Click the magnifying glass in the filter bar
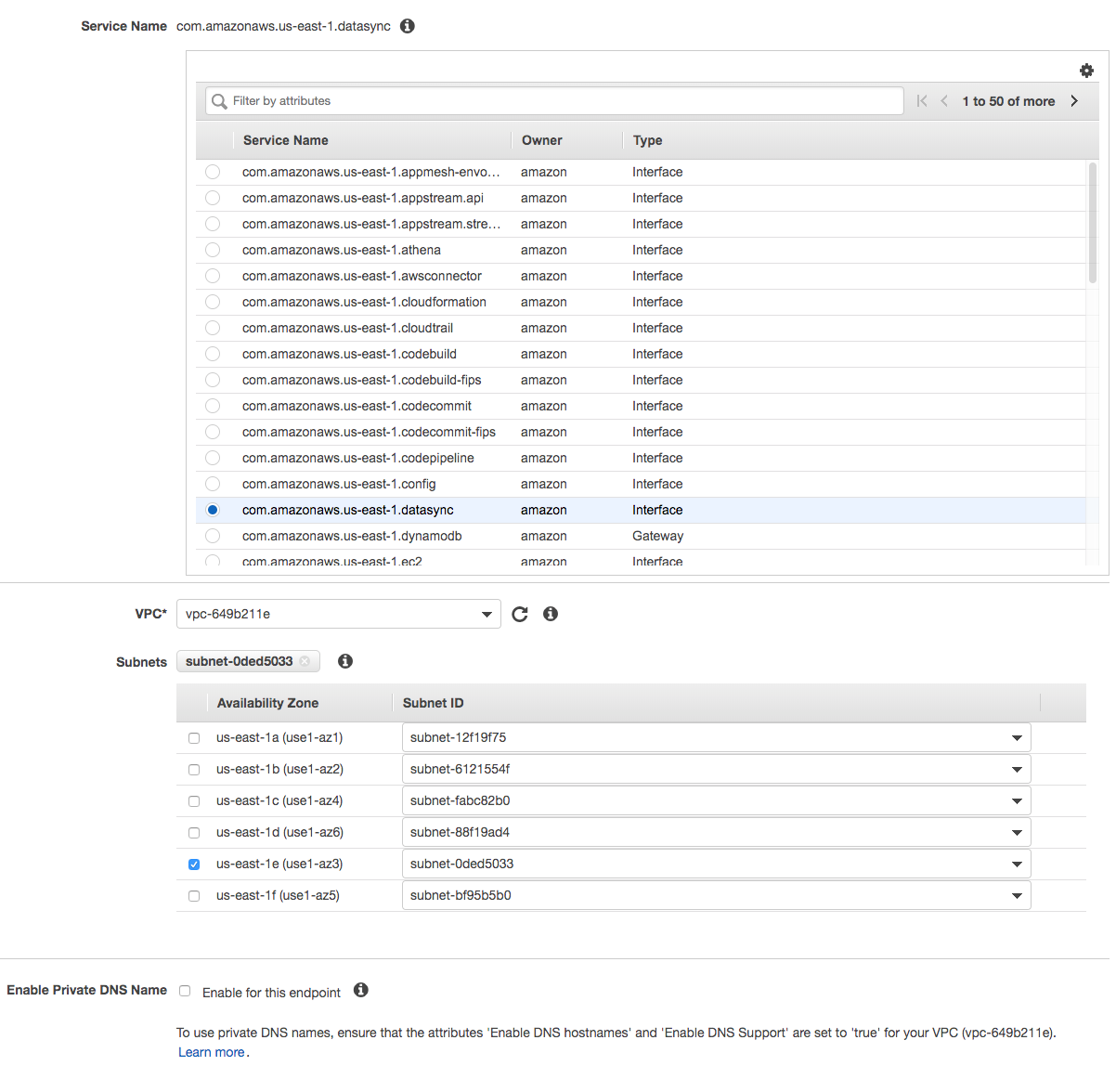This screenshot has width=1116, height=1092. [219, 100]
